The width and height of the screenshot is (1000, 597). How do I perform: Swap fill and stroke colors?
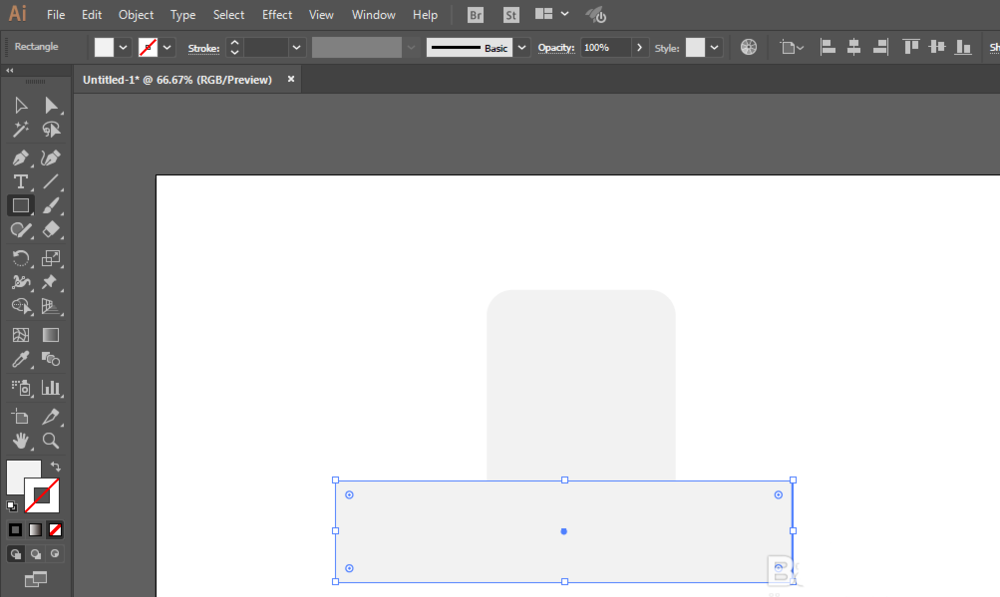coord(55,466)
